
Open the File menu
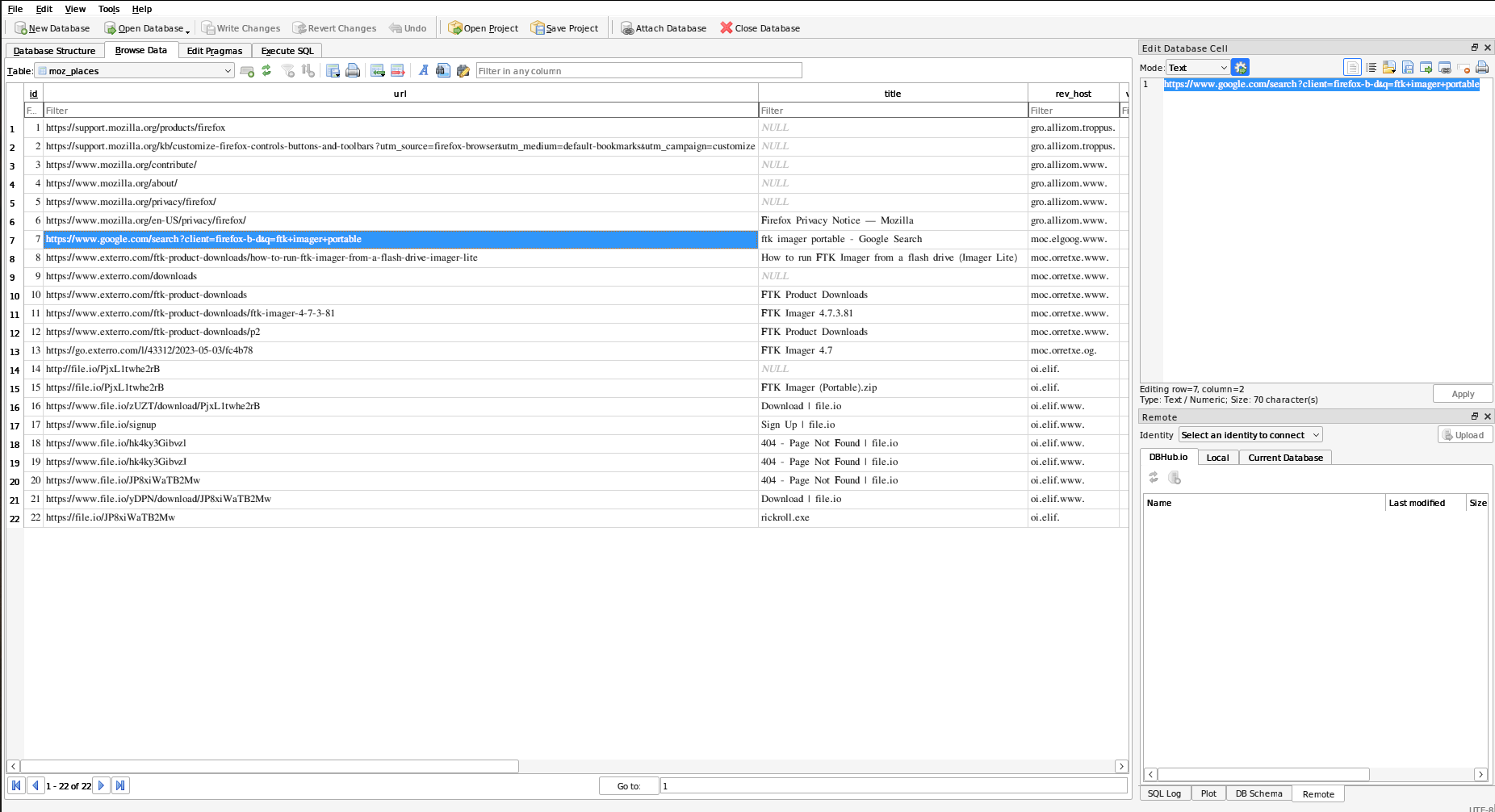tap(15, 9)
